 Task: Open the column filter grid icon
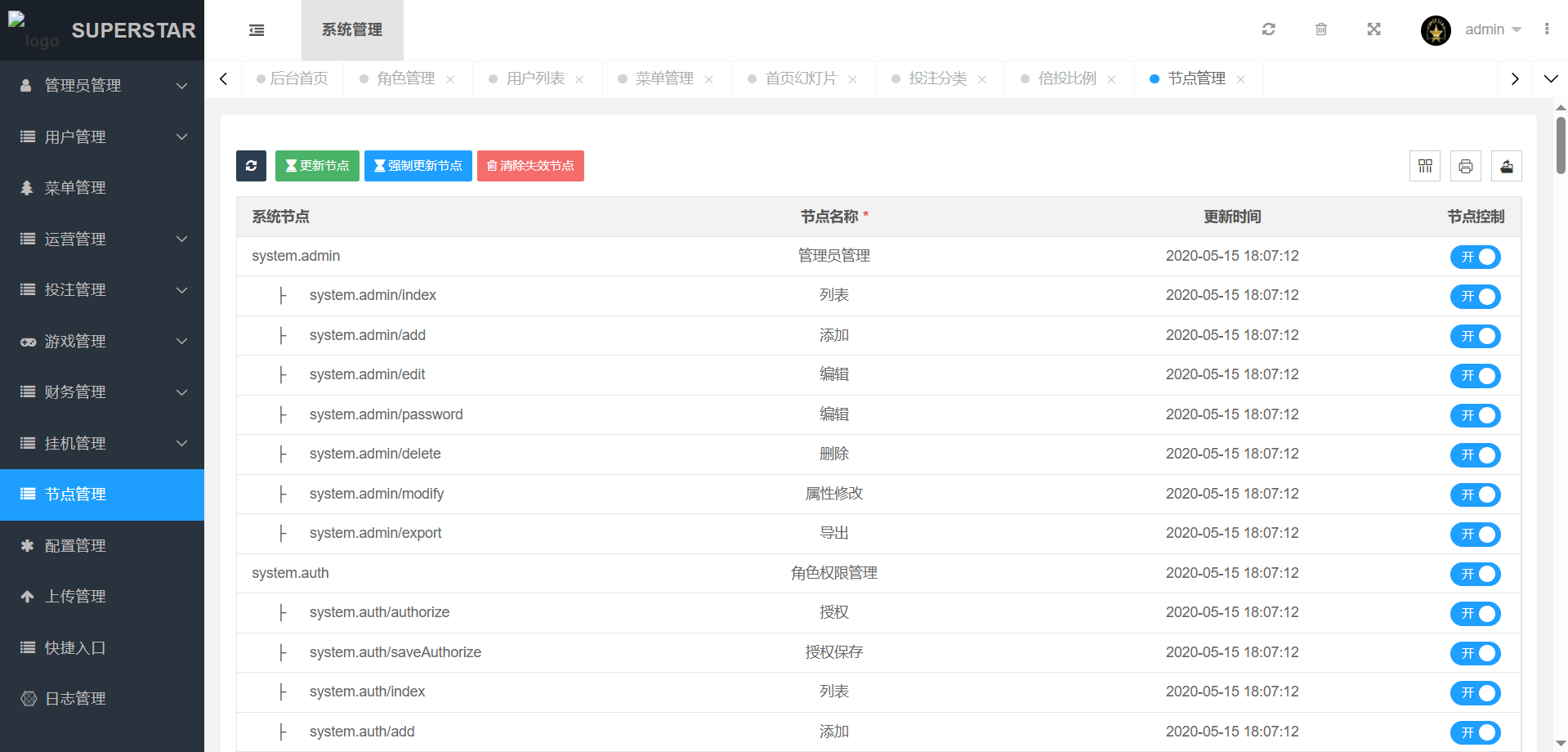pyautogui.click(x=1425, y=166)
